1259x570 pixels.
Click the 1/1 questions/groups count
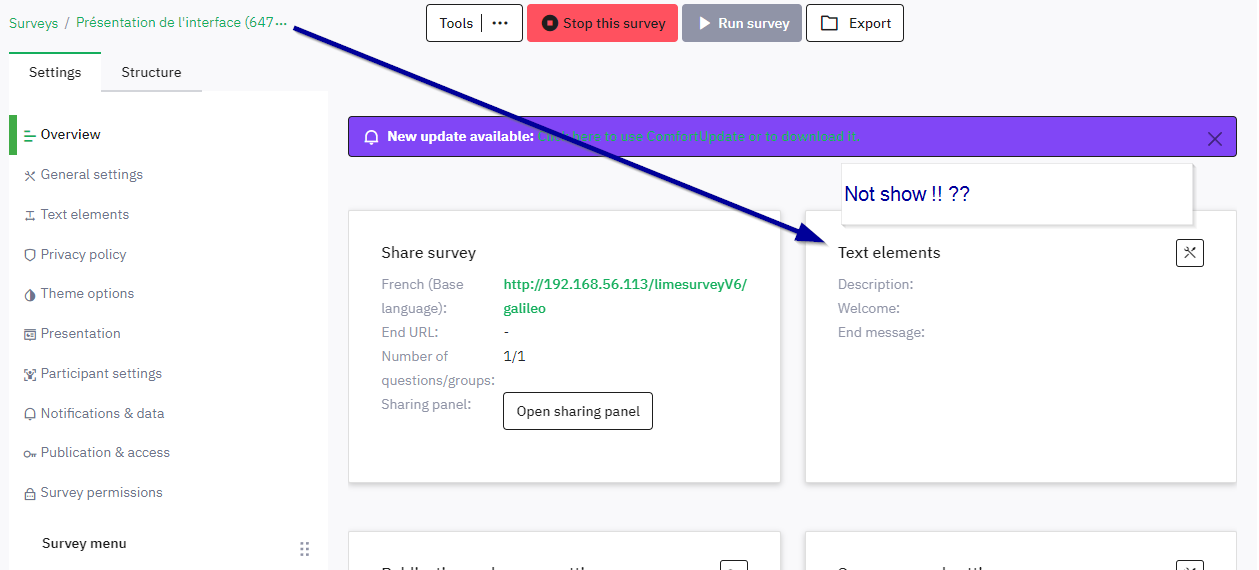coord(514,356)
